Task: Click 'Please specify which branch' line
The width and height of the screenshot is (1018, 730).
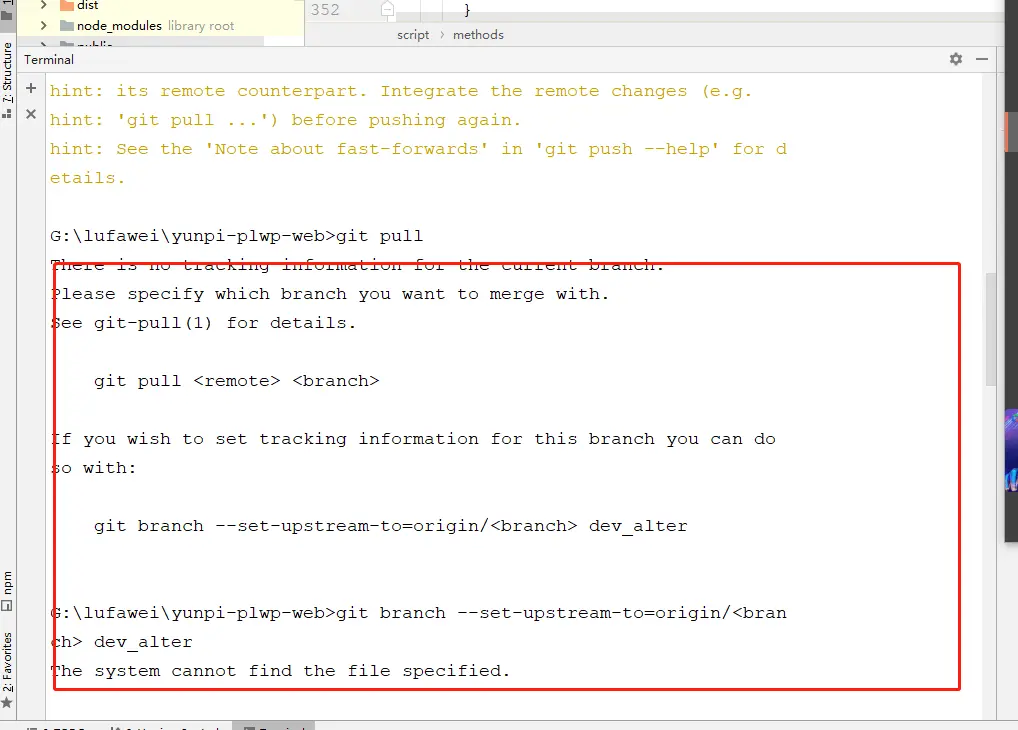Action: coord(330,294)
